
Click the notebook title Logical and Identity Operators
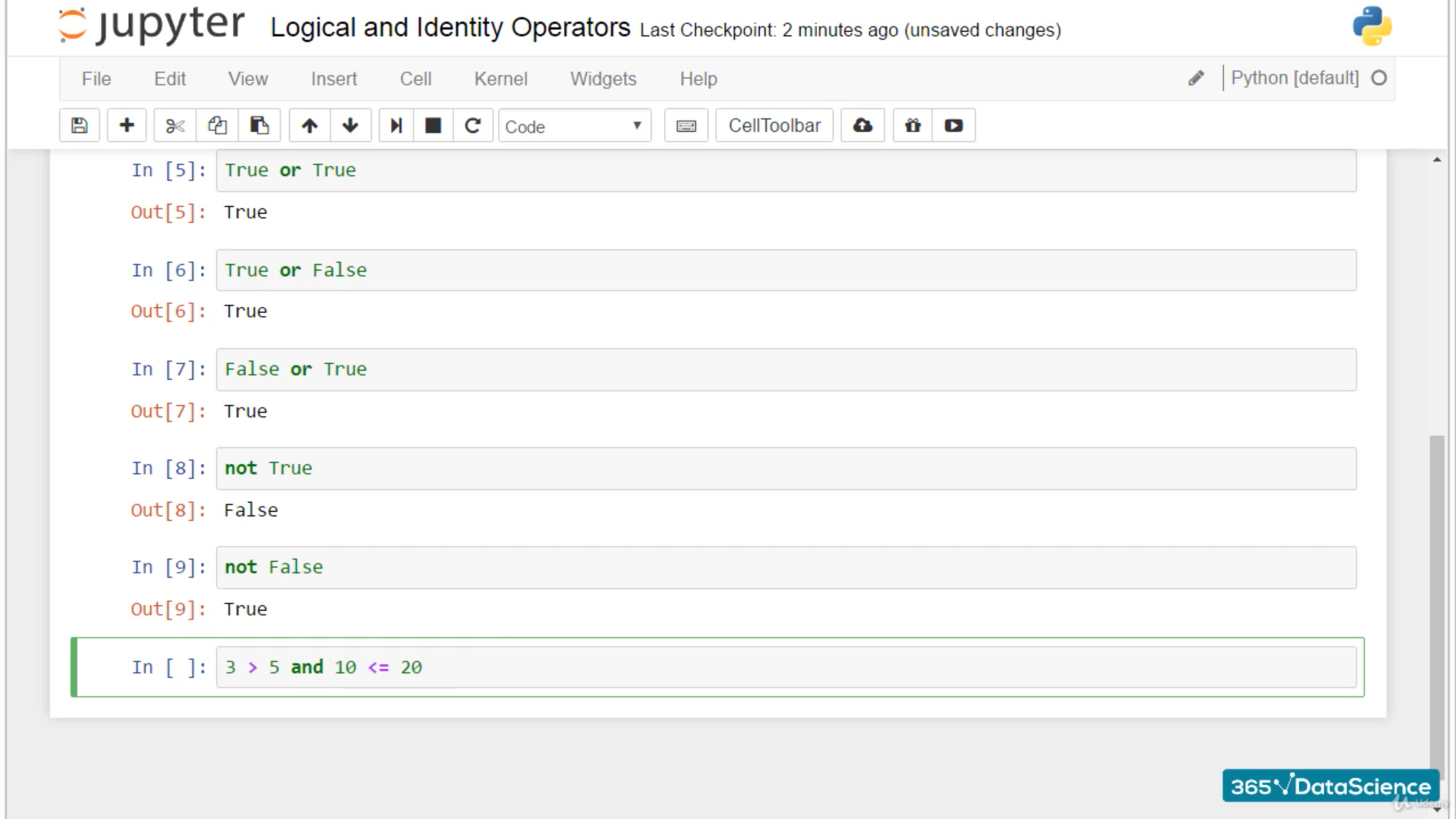[x=450, y=28]
